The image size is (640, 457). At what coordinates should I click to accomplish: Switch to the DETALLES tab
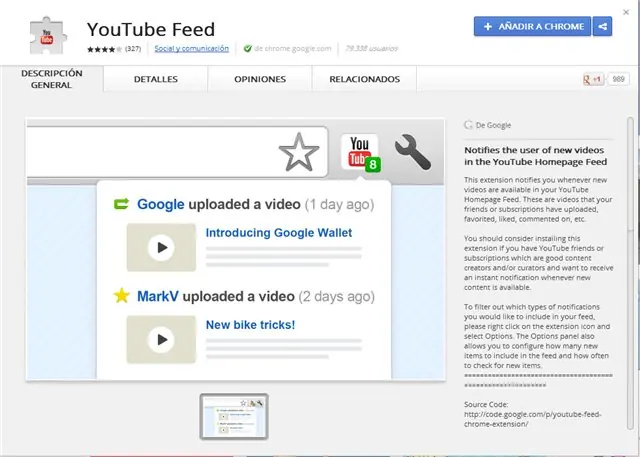(x=156, y=79)
